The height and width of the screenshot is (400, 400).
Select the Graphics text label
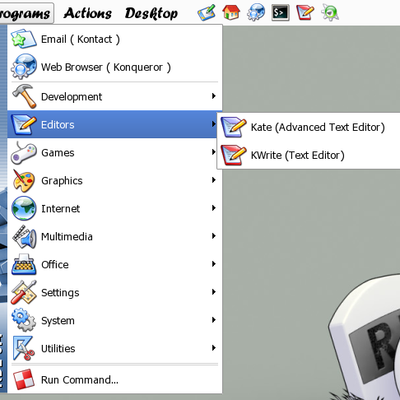(62, 181)
